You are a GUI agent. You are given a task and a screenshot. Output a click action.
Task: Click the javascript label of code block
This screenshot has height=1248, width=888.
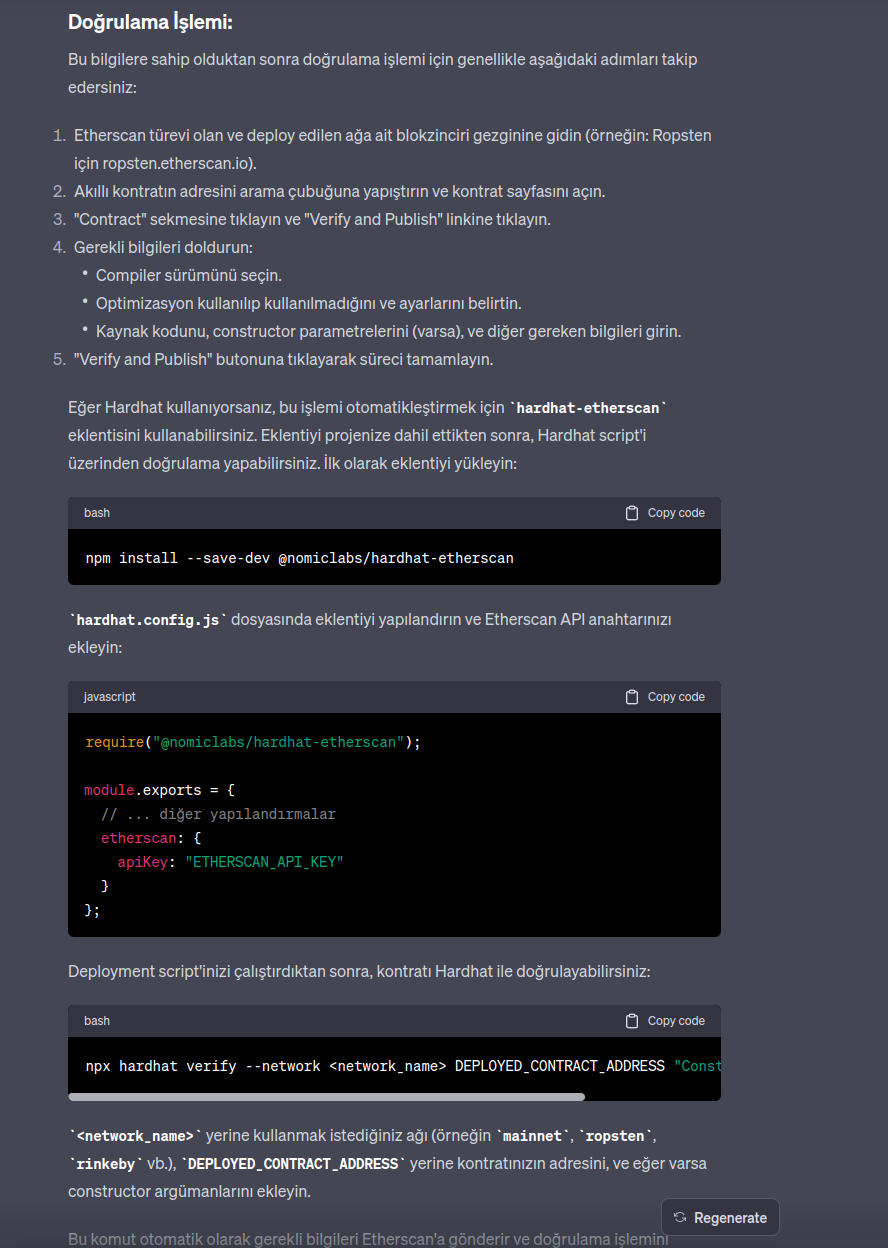pyautogui.click(x=110, y=697)
